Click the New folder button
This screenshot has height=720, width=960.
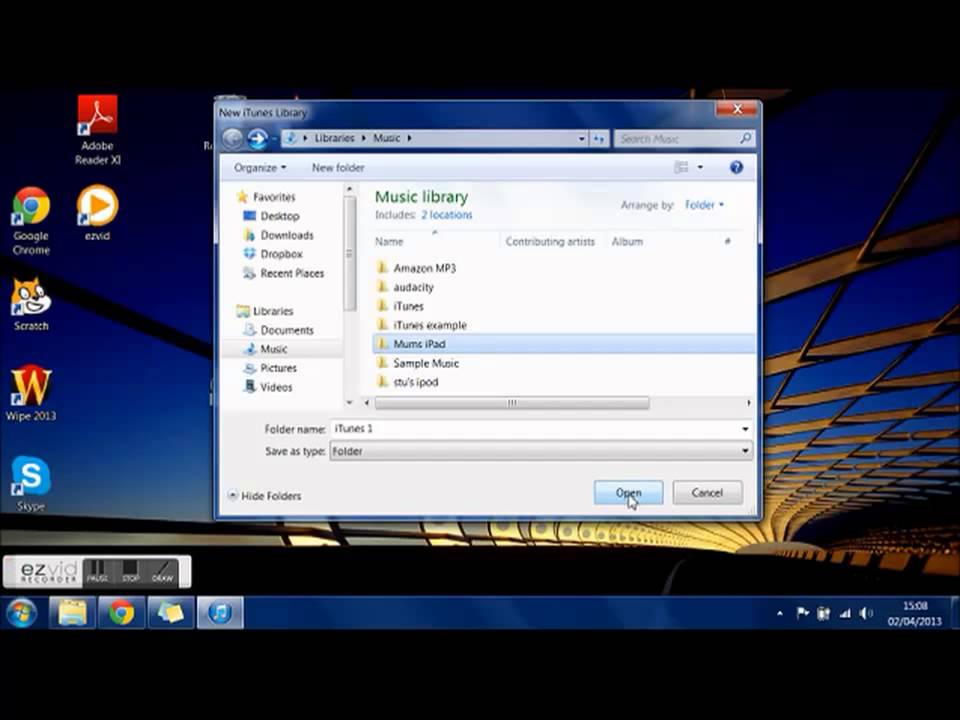[338, 167]
